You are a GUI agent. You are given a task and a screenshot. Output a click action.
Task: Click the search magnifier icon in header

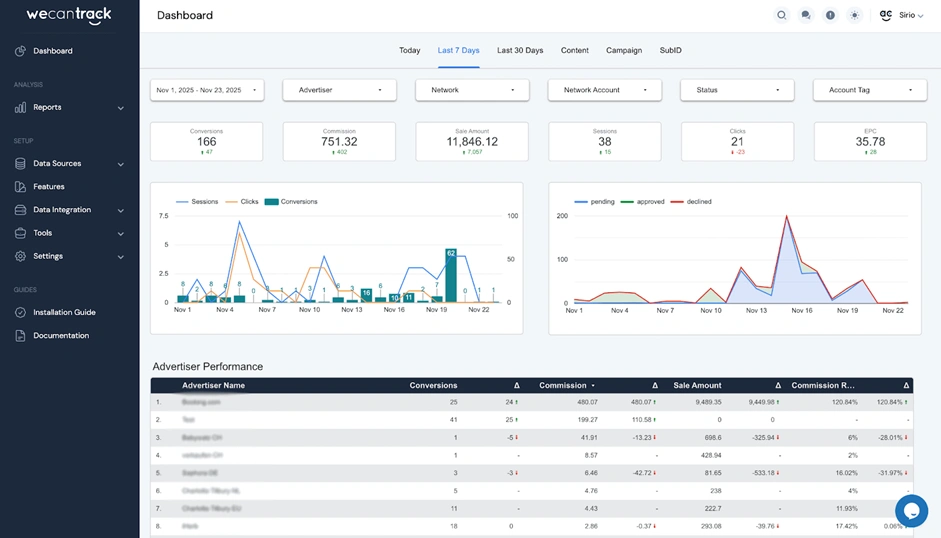[781, 16]
